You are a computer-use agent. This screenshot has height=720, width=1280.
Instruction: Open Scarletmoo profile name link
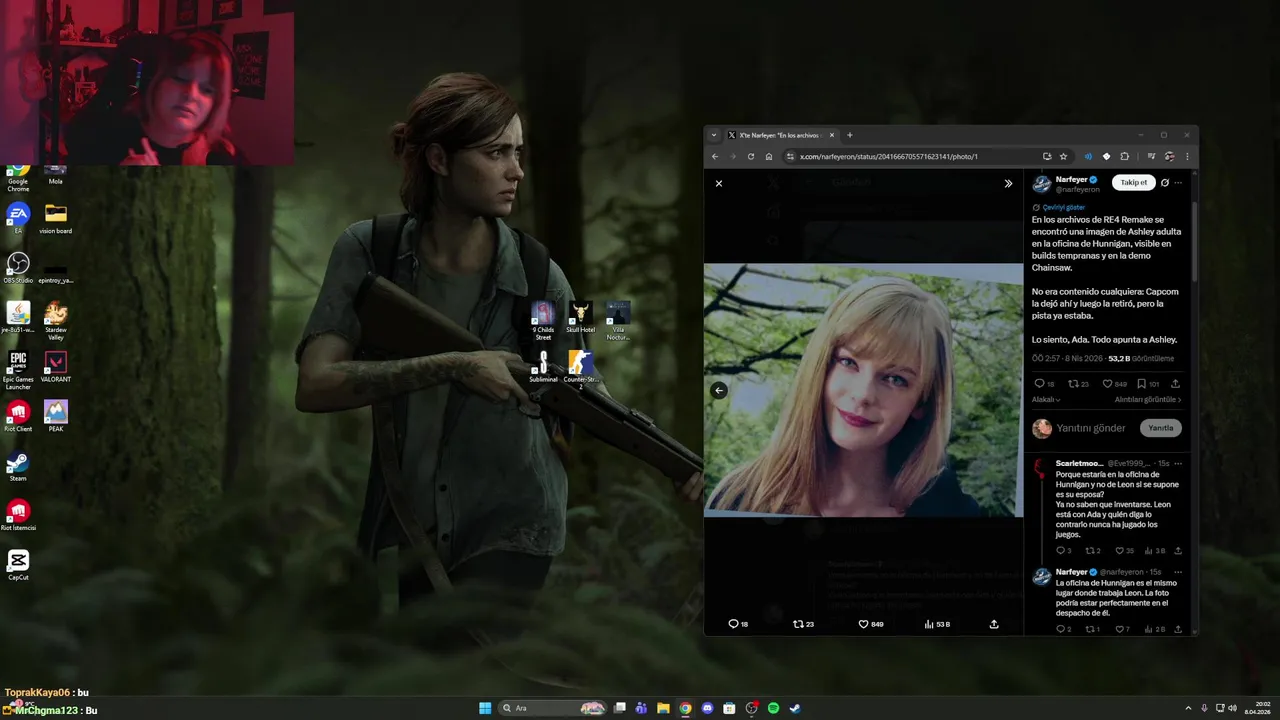pos(1079,464)
